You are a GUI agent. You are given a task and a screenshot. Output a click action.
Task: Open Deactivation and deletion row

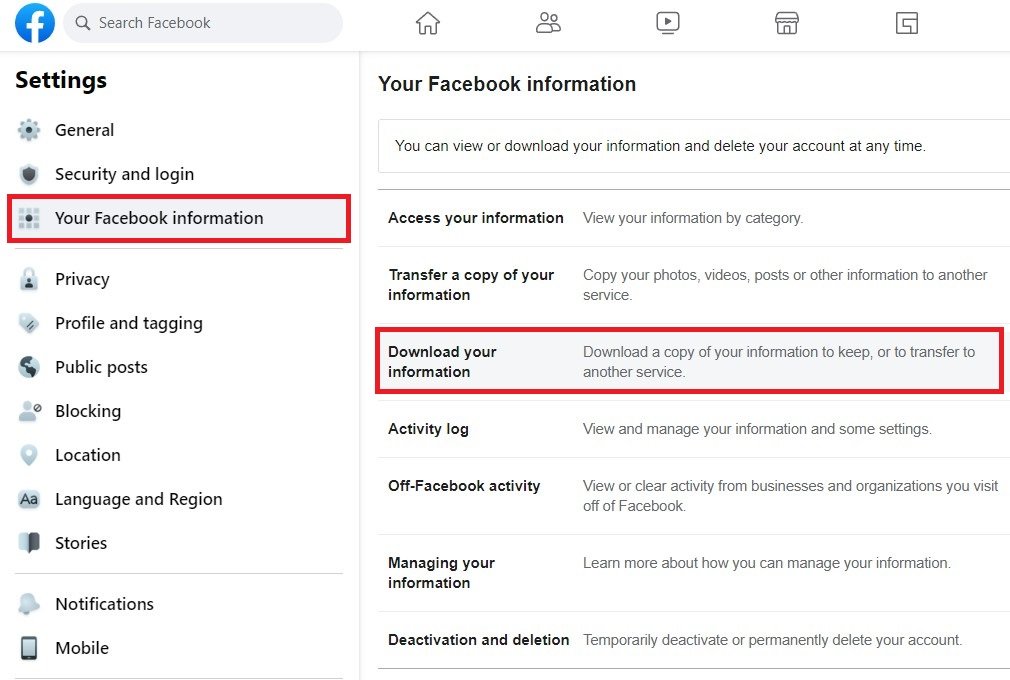point(478,640)
